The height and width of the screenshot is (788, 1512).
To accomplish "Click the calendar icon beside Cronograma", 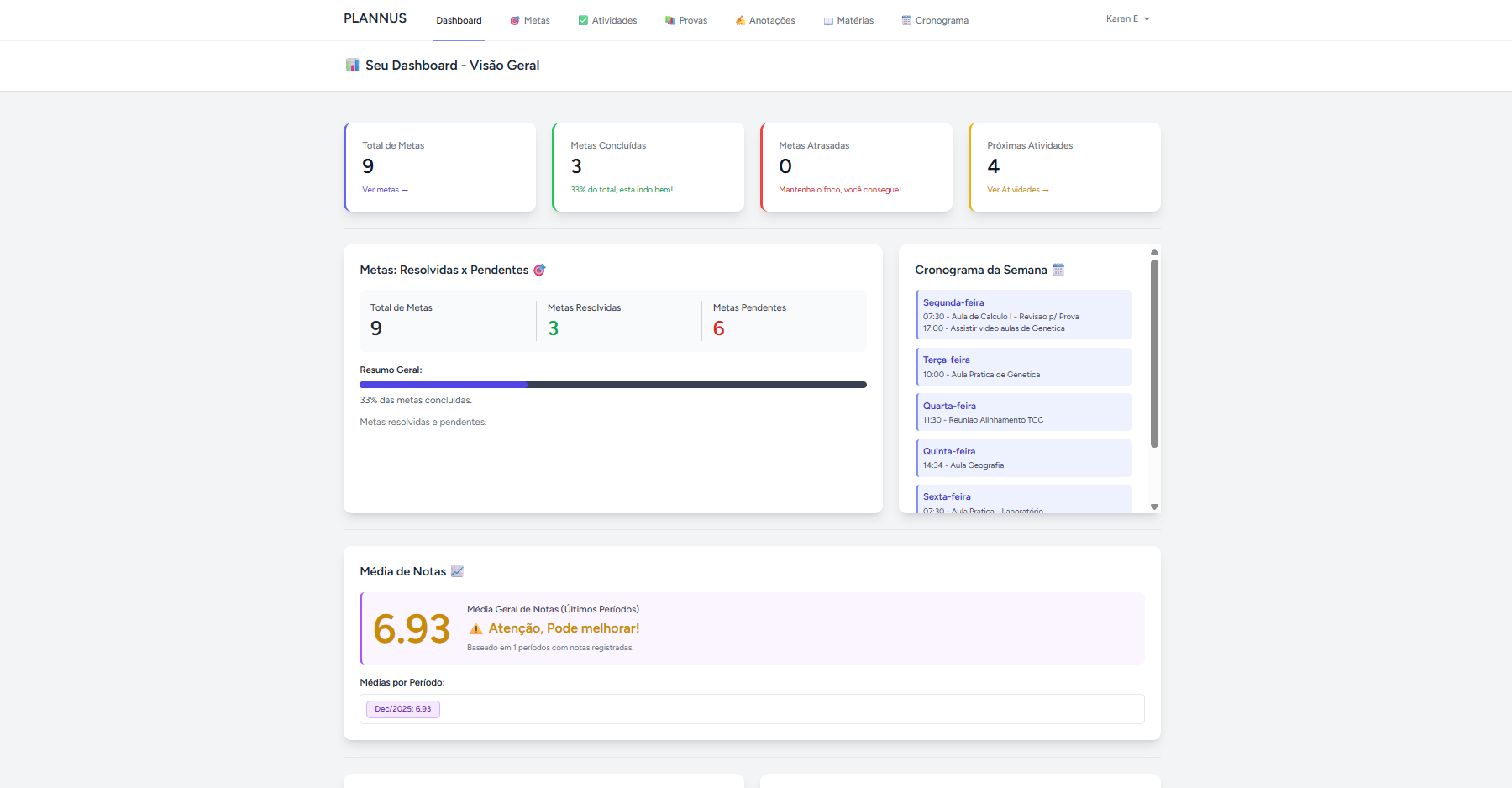I will coord(906,21).
